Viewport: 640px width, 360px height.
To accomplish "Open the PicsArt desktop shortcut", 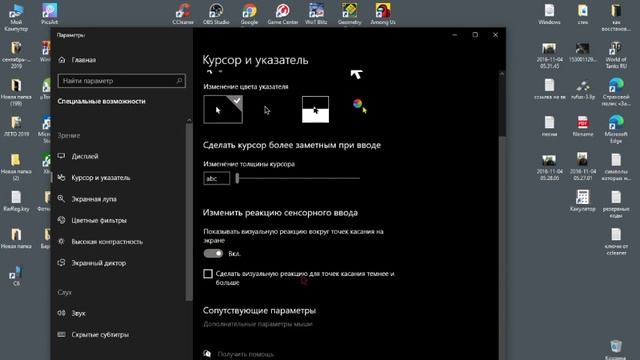I will (49, 14).
